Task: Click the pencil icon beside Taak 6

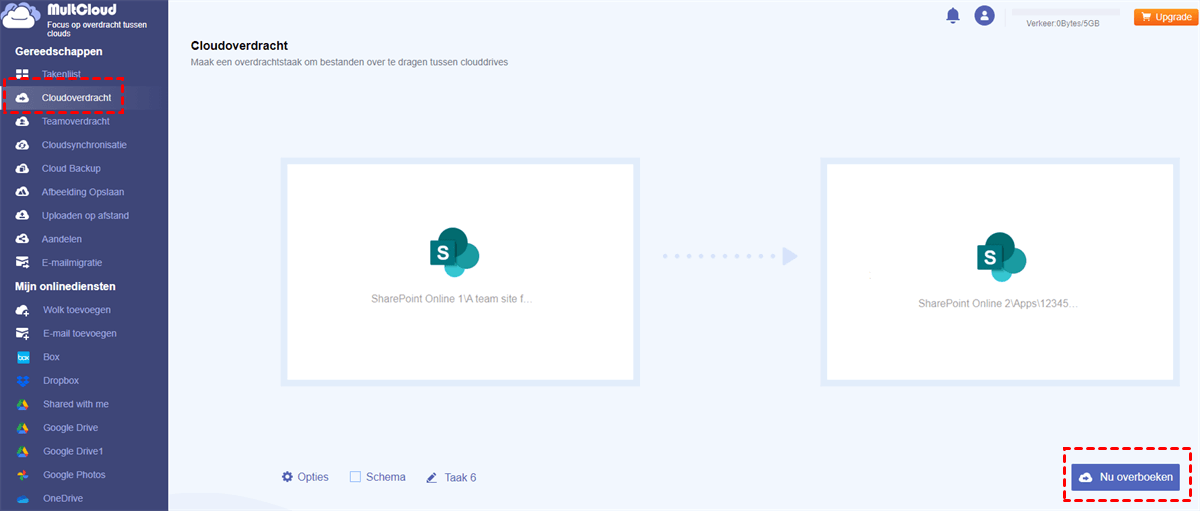Action: 432,478
